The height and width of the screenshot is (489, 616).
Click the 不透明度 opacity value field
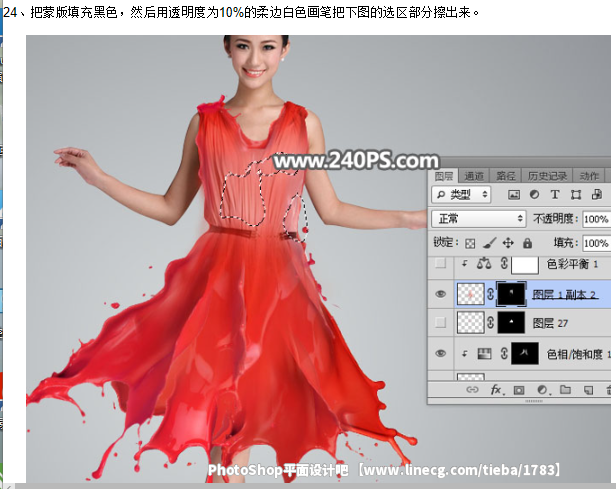596,219
